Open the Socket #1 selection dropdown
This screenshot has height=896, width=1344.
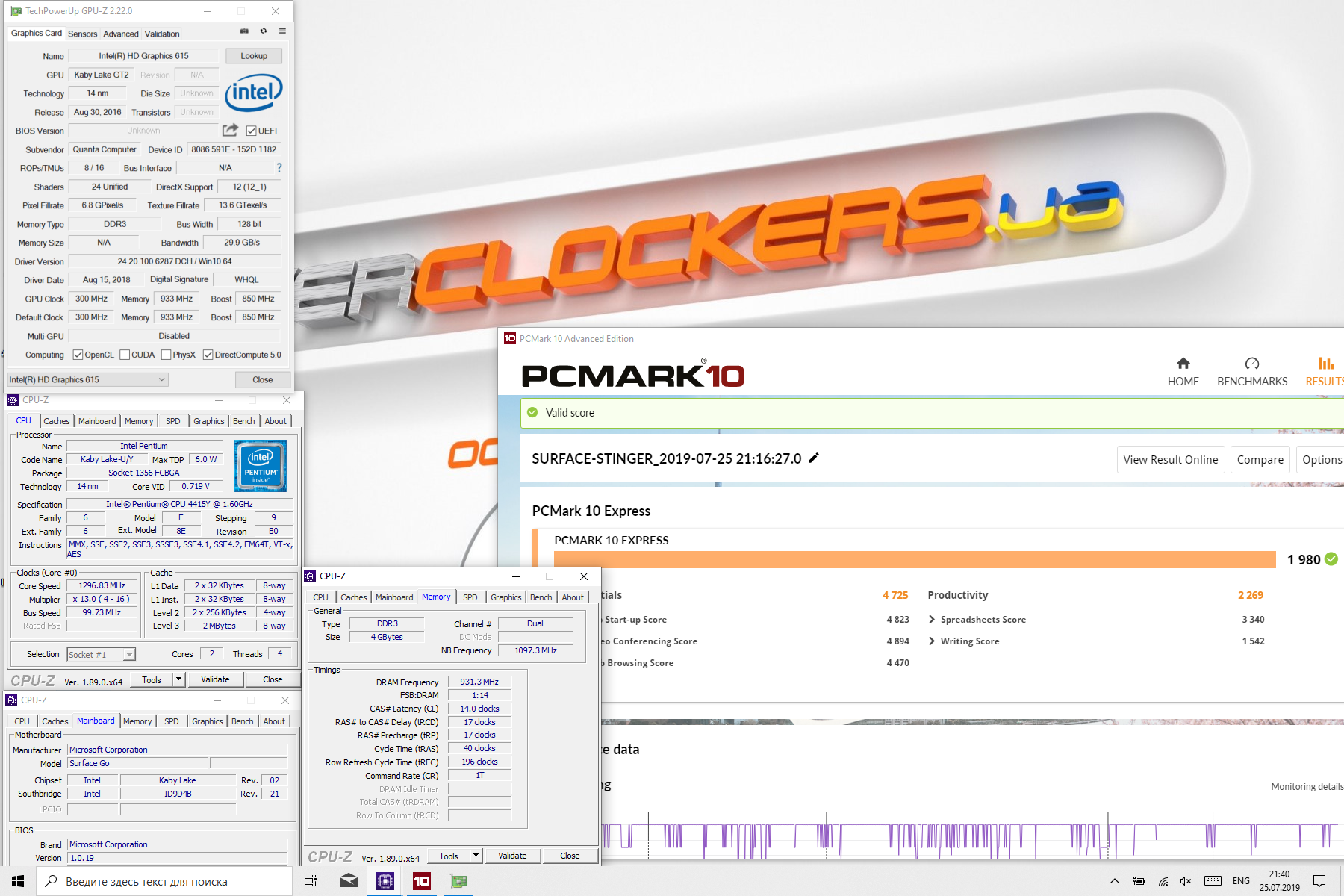tap(101, 654)
